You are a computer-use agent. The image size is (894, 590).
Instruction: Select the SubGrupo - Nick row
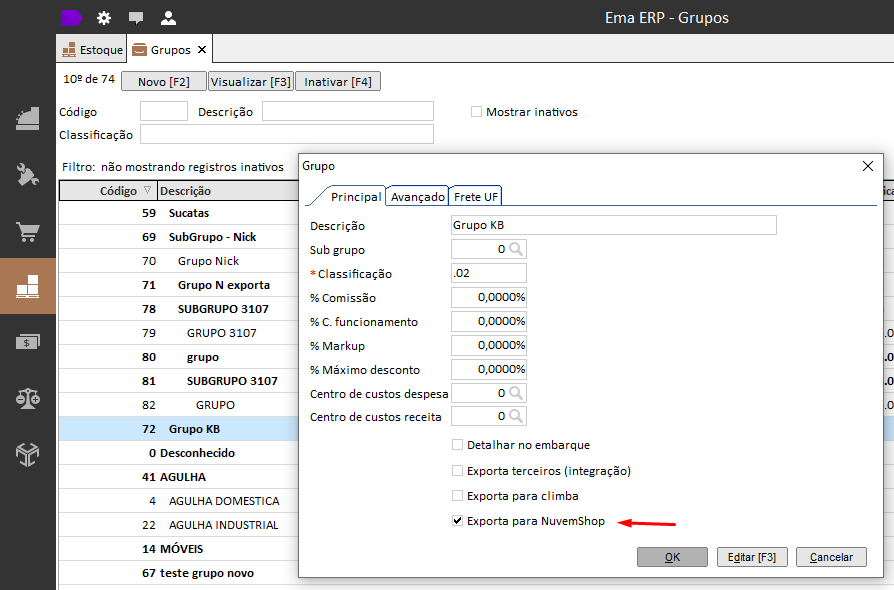[179, 237]
